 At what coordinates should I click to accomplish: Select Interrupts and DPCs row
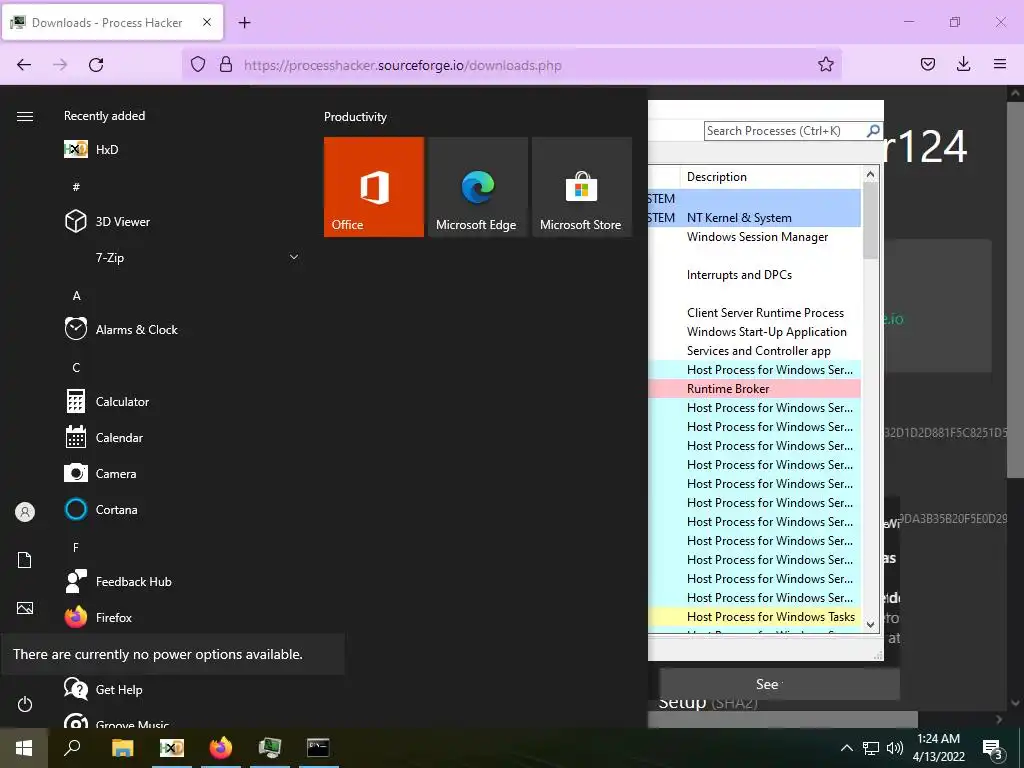click(x=754, y=274)
